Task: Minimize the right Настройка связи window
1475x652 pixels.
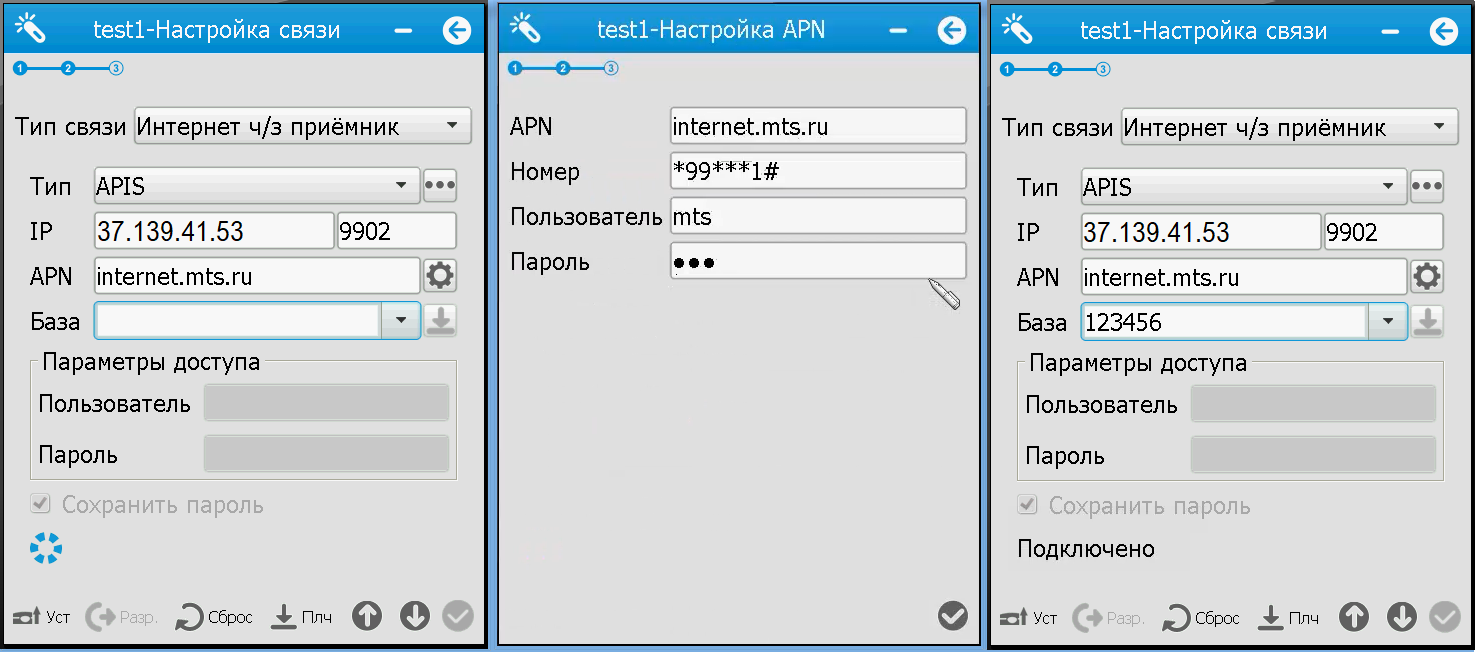Action: click(x=1390, y=31)
